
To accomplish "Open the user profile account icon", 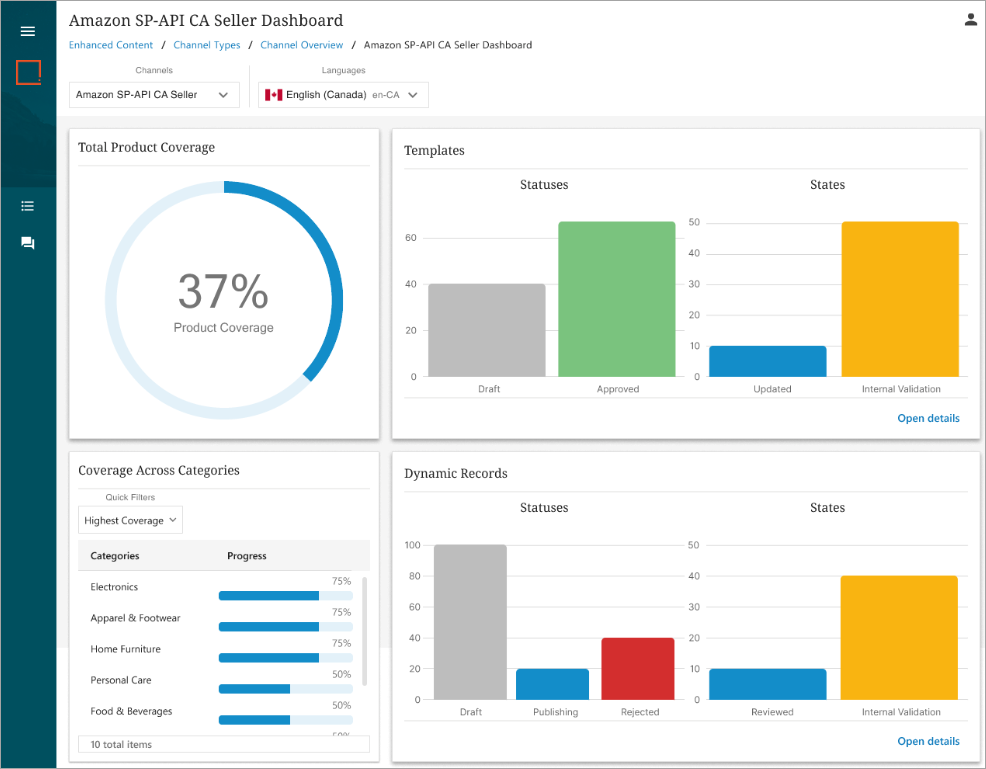I will click(x=970, y=20).
